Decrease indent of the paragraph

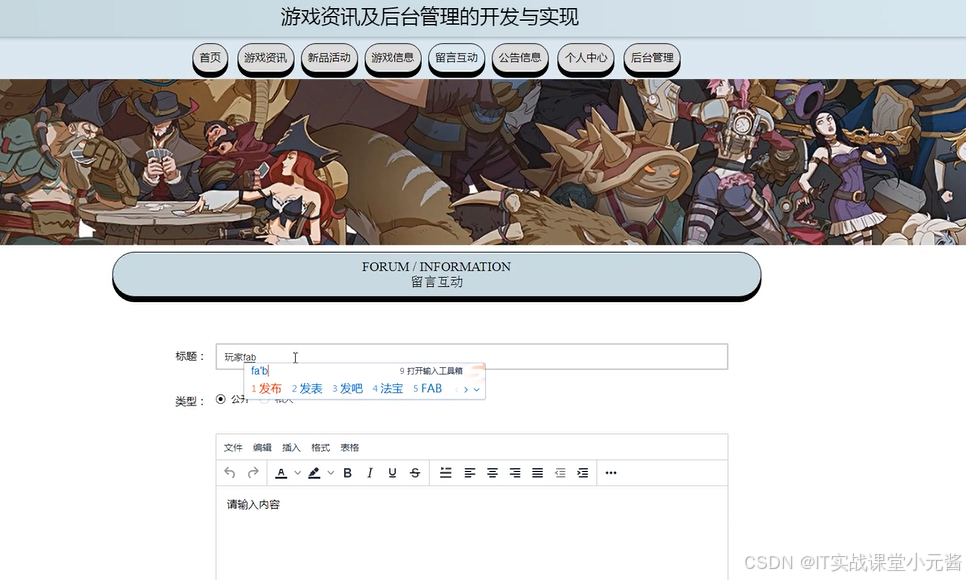[x=560, y=473]
